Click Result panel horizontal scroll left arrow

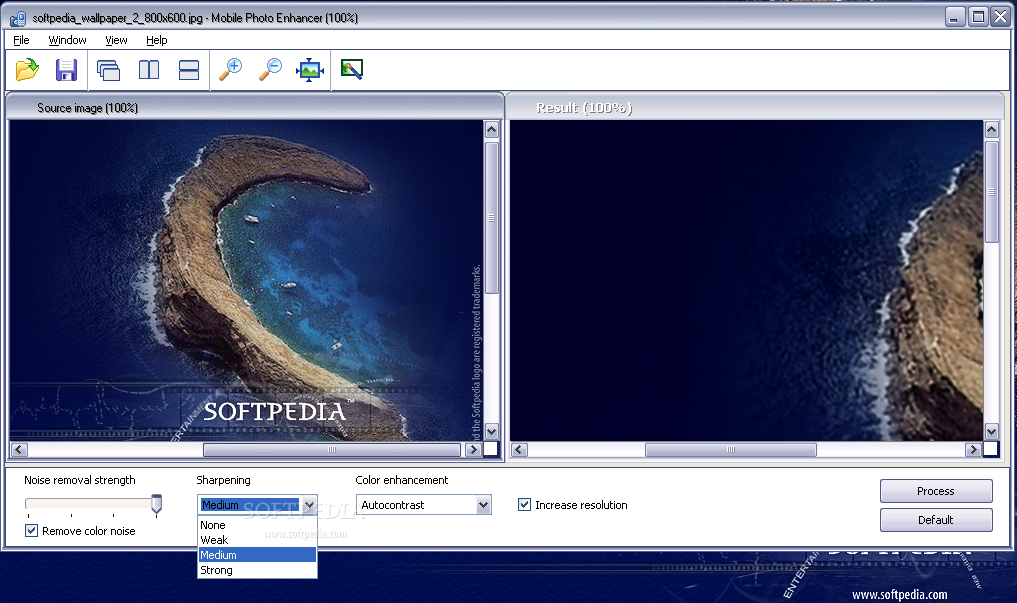[x=519, y=449]
